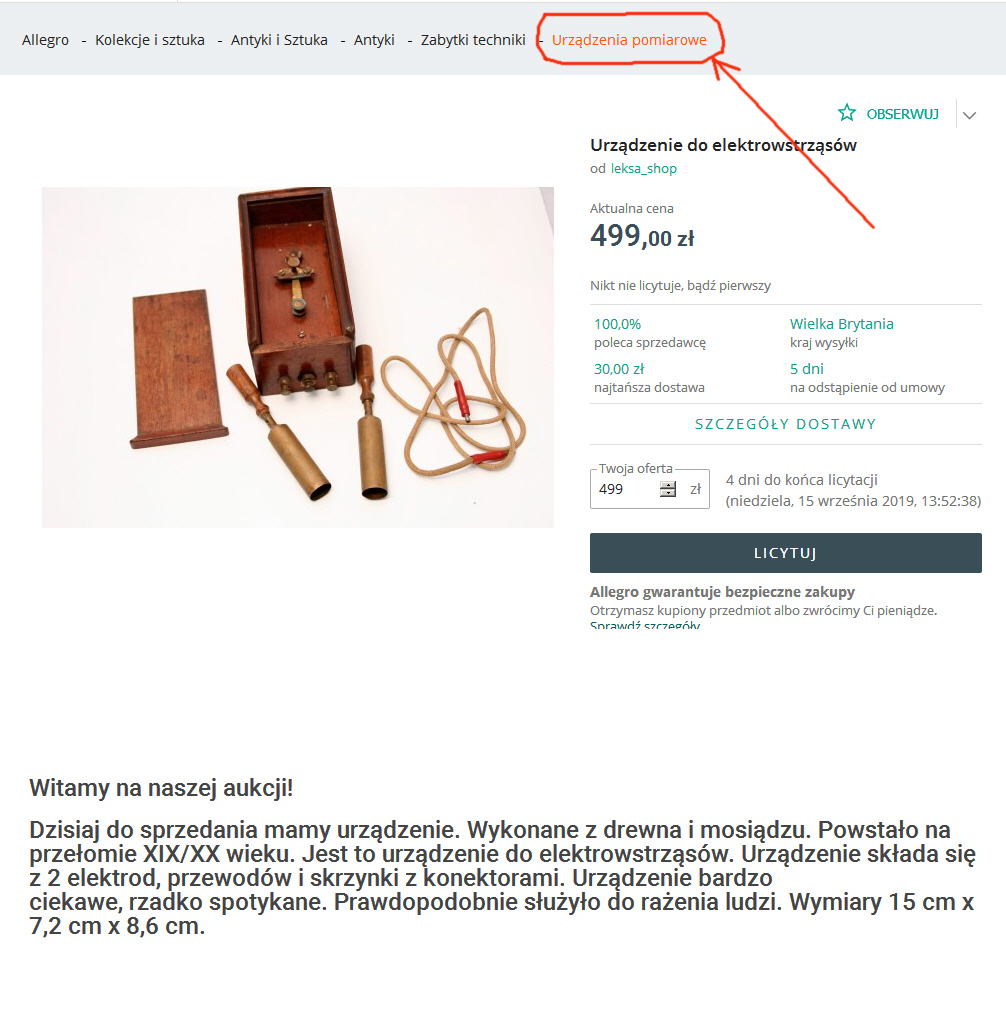Open Antyki i Sztuka breadcrumb category
This screenshot has height=1029, width=1006.
[279, 40]
